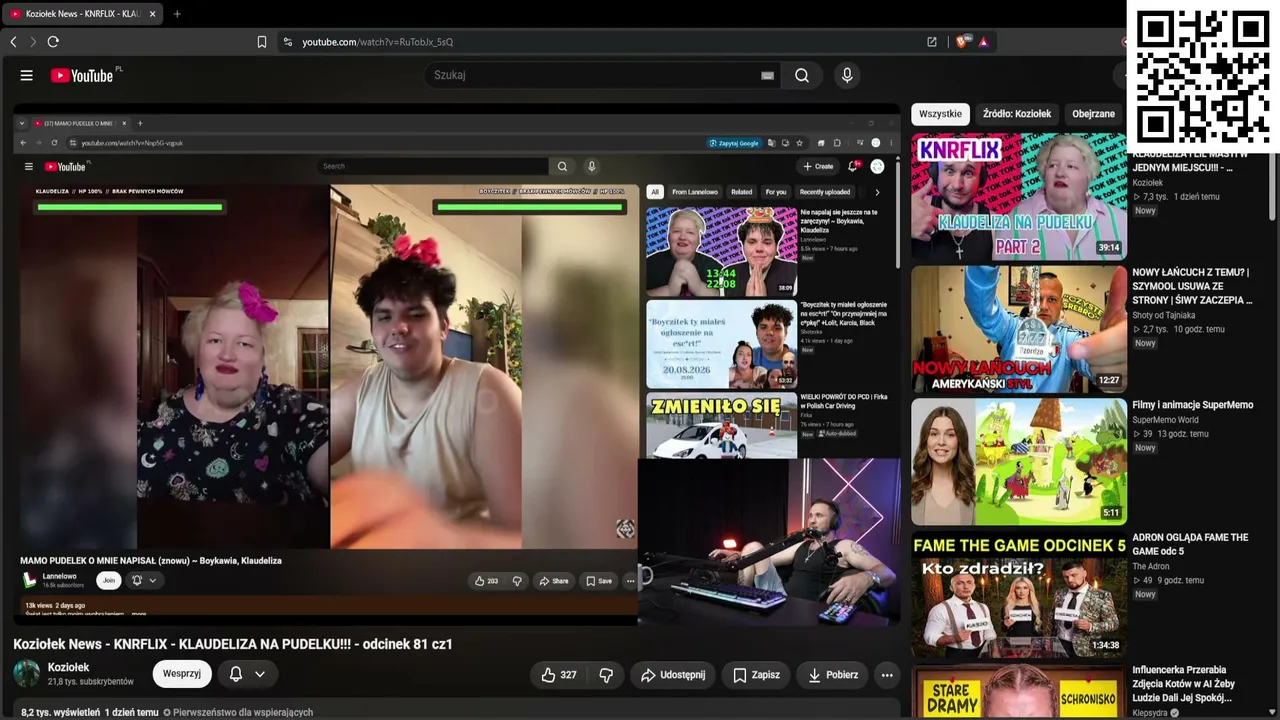Open the 'Influencerka Przerabia Zdjęcia Kotów' title

coord(1186,684)
